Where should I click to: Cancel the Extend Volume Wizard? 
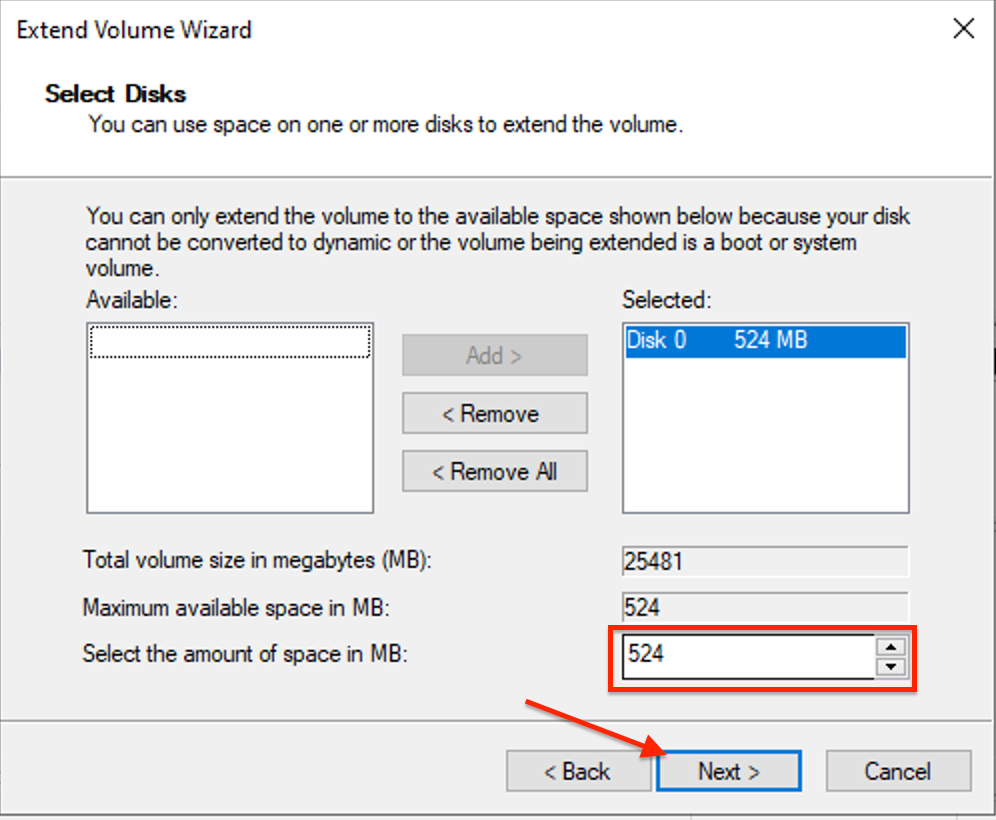click(898, 771)
